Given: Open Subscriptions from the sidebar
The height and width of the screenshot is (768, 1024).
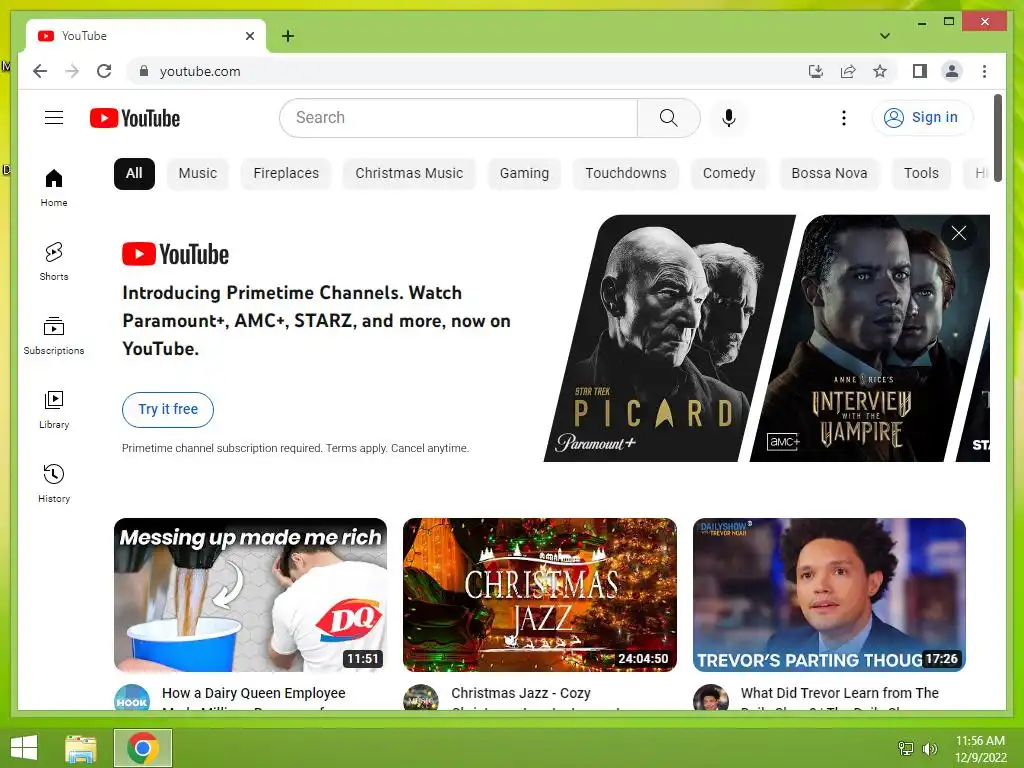Looking at the screenshot, I should [54, 336].
